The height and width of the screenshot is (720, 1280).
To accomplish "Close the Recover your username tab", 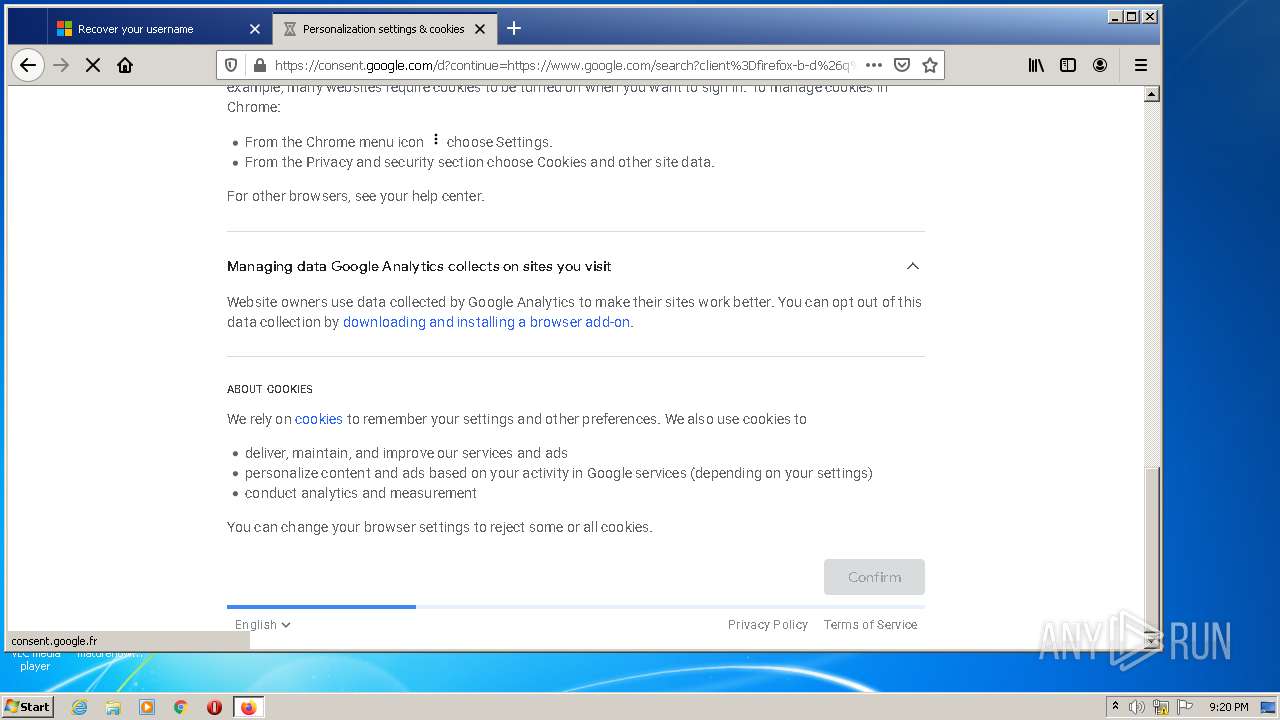I will coord(254,29).
